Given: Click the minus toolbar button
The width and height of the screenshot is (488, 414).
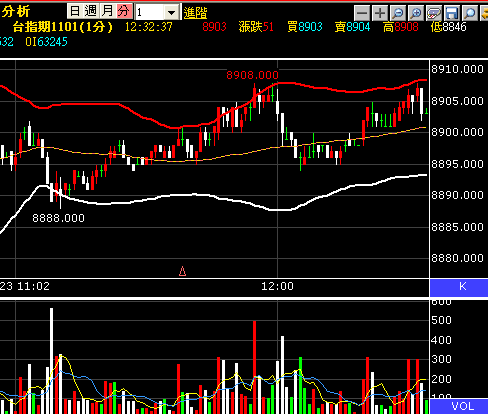Looking at the screenshot, I should [362, 13].
